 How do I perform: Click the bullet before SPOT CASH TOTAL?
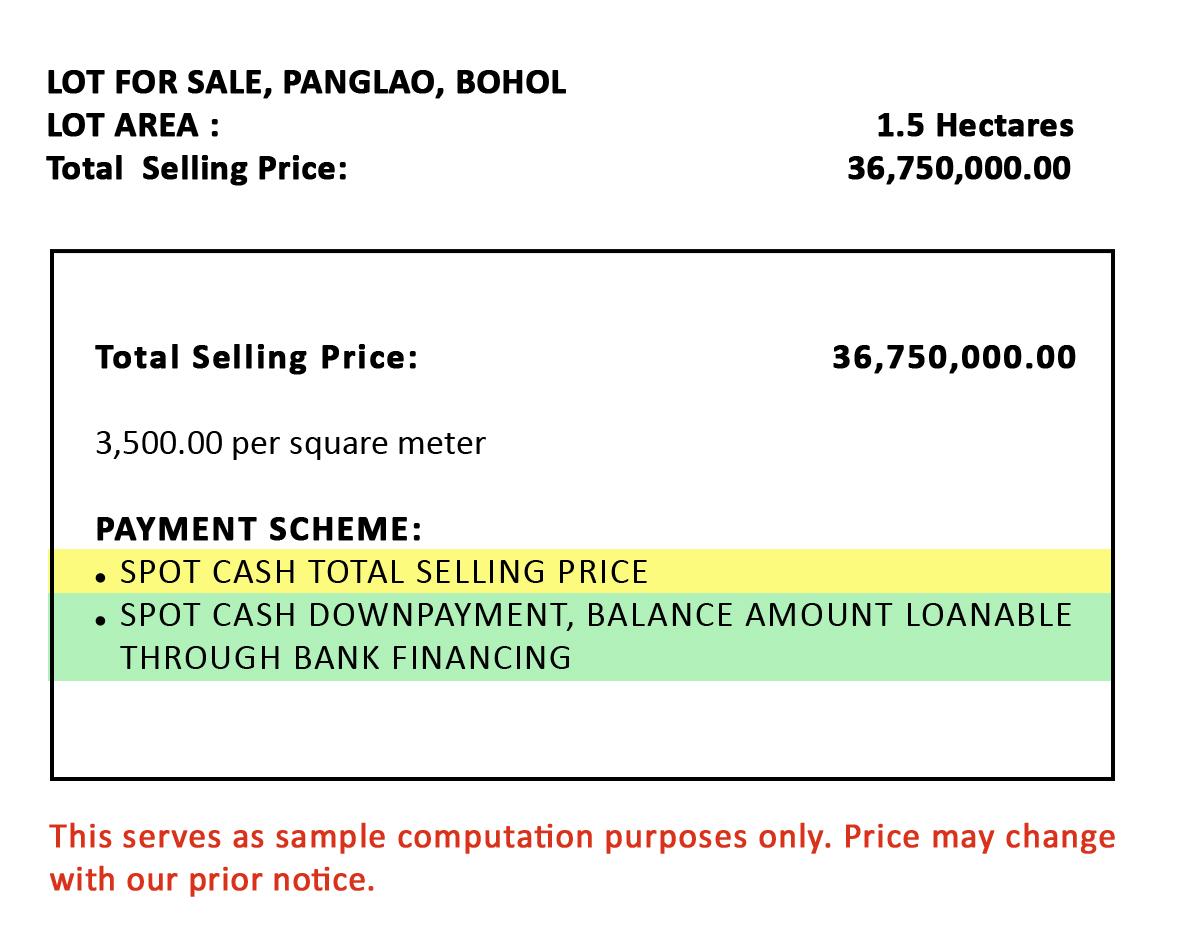[101, 578]
